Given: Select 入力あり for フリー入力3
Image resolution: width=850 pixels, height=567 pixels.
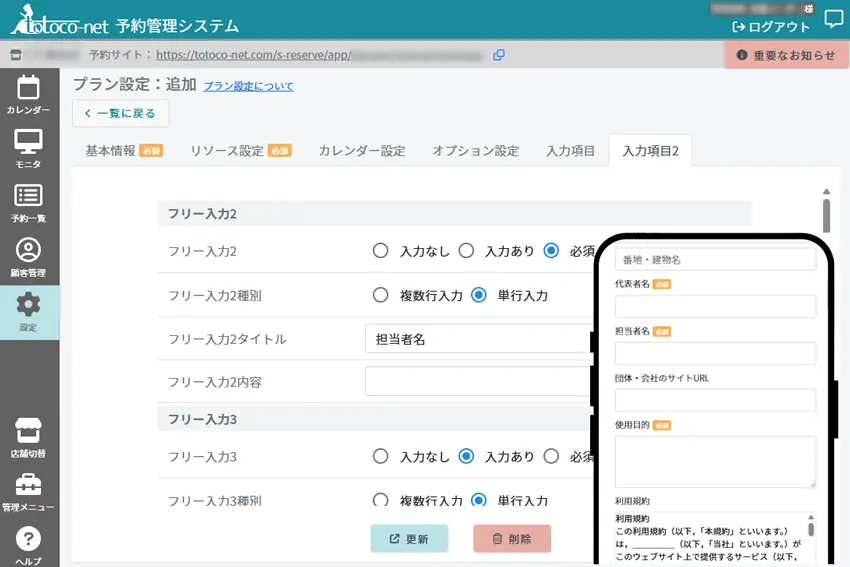Looking at the screenshot, I should pos(465,456).
